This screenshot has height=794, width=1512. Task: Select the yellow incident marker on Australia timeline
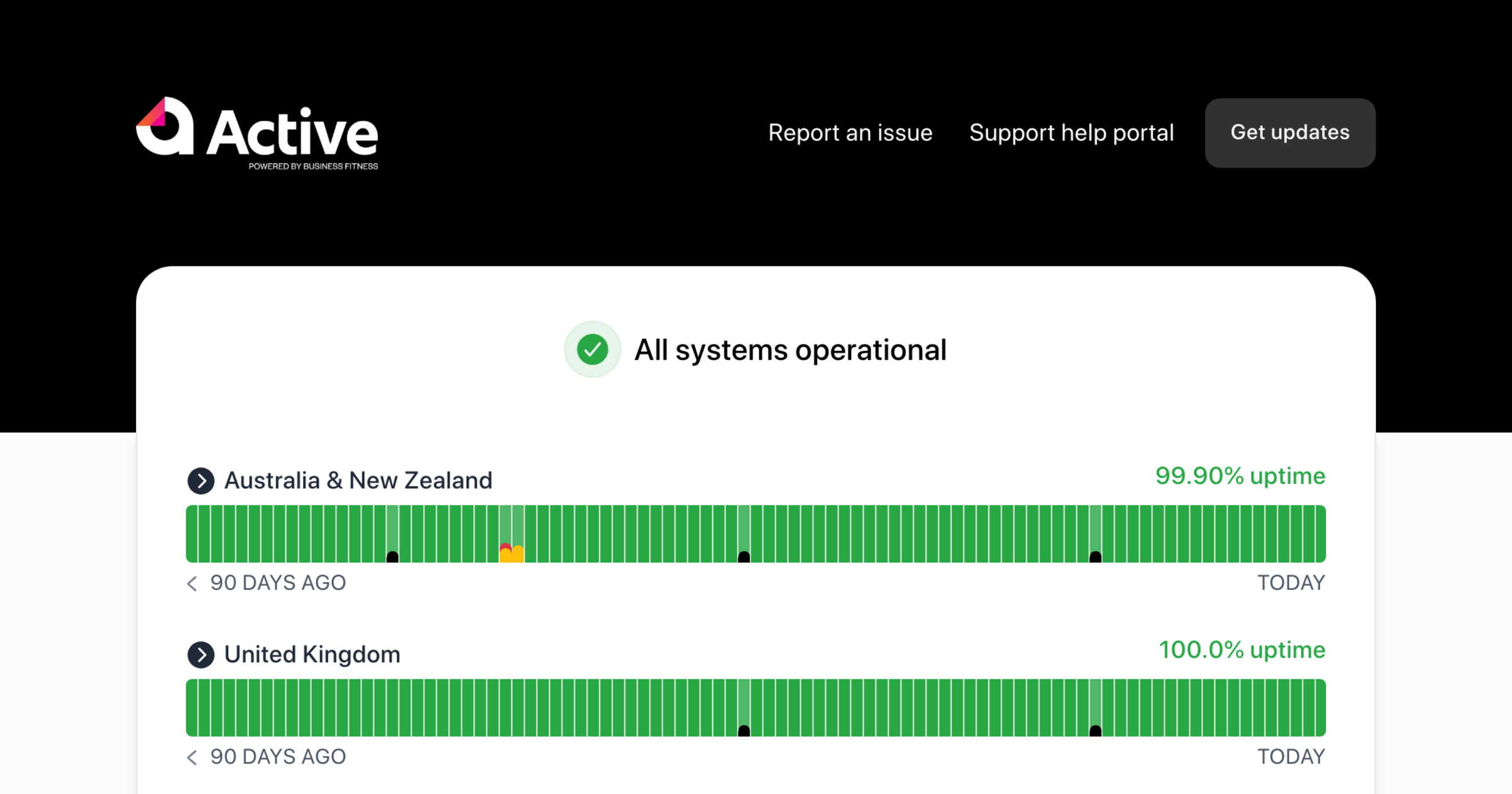(x=518, y=555)
